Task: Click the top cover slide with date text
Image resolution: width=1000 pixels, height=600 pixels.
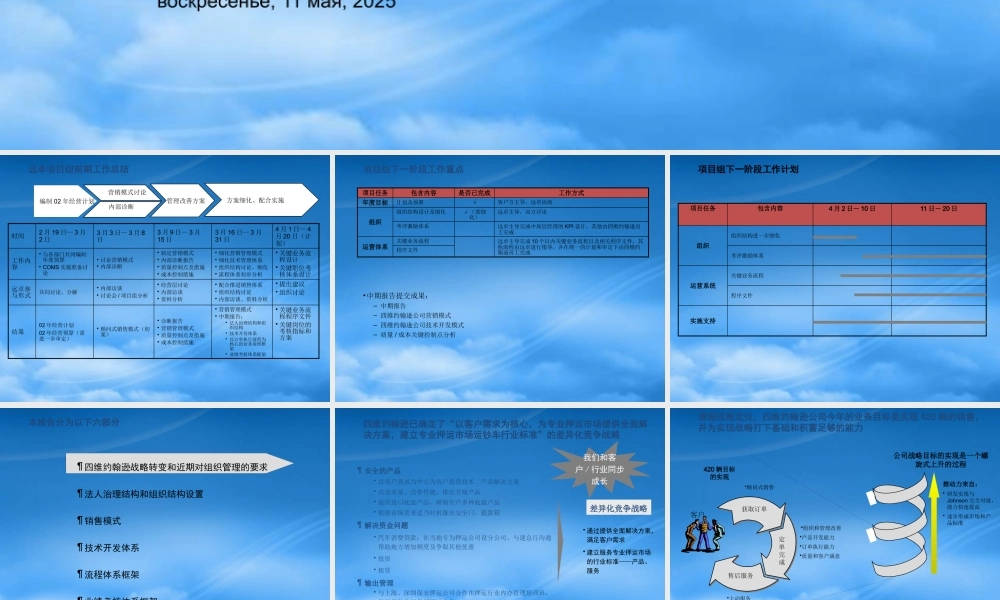Action: [x=500, y=75]
